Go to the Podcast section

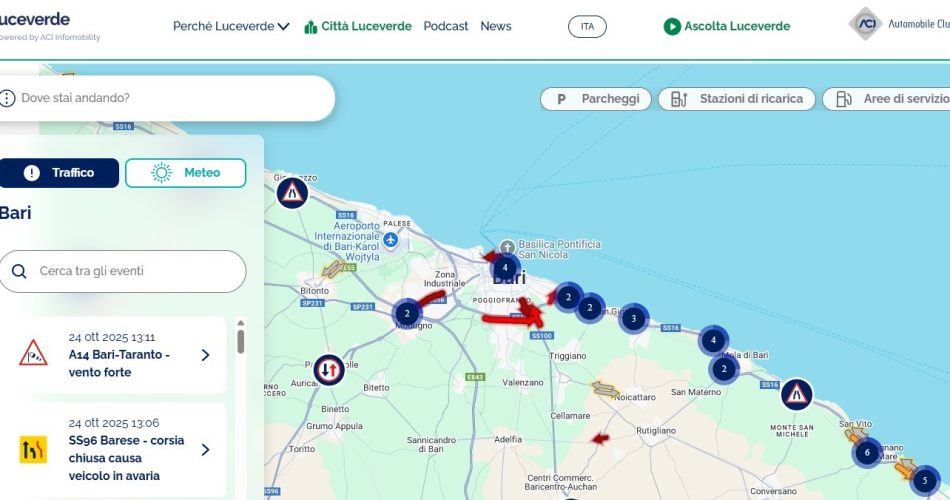click(x=445, y=26)
